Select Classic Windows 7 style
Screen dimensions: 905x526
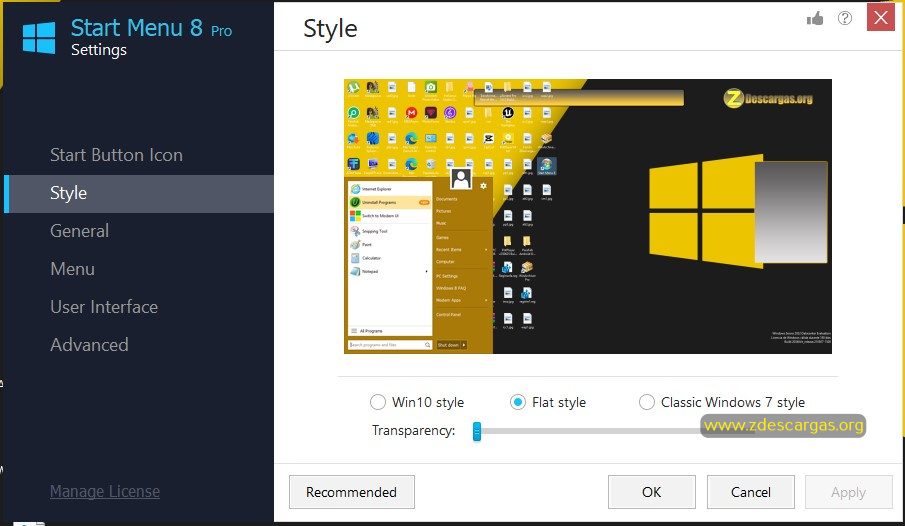click(646, 402)
